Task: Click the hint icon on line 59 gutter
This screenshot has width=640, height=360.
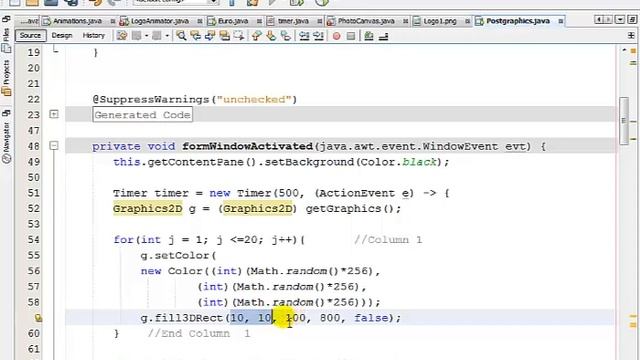Action: [x=38, y=318]
